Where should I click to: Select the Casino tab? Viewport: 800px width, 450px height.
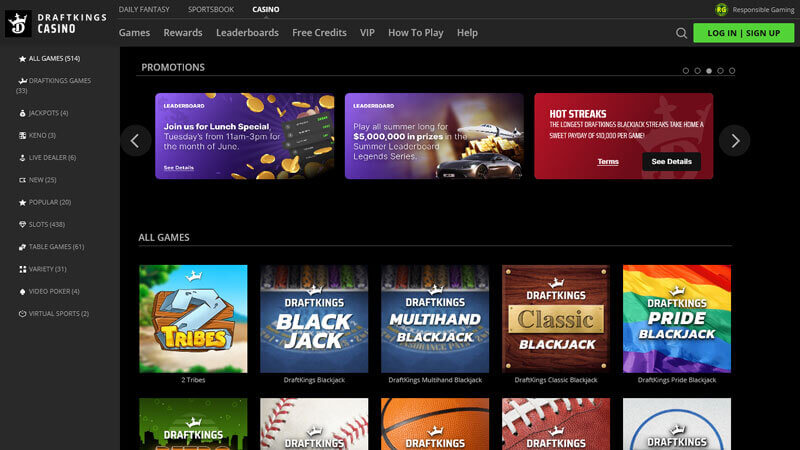(x=266, y=9)
